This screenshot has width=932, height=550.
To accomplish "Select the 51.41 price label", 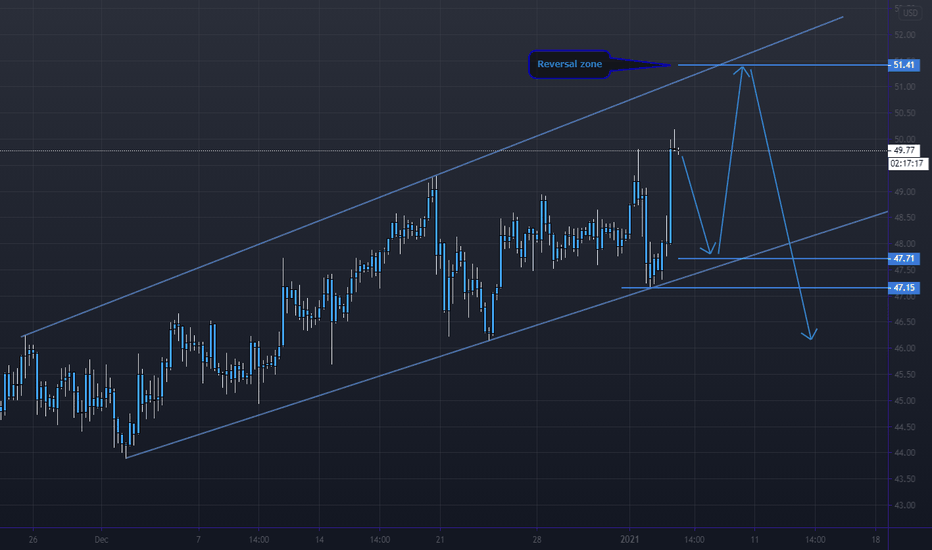I will (x=903, y=65).
